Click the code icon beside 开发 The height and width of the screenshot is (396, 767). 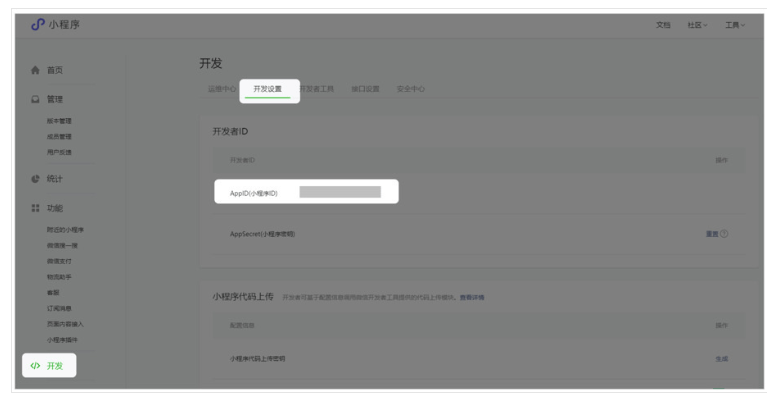(35, 366)
